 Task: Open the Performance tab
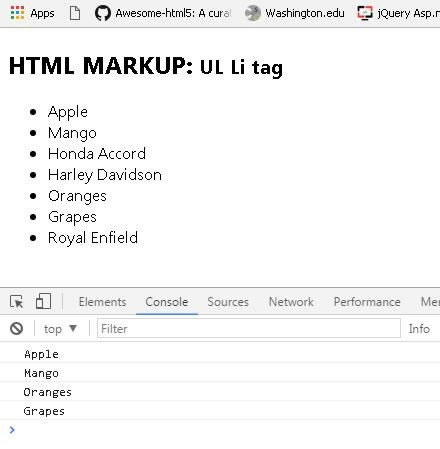tap(367, 302)
